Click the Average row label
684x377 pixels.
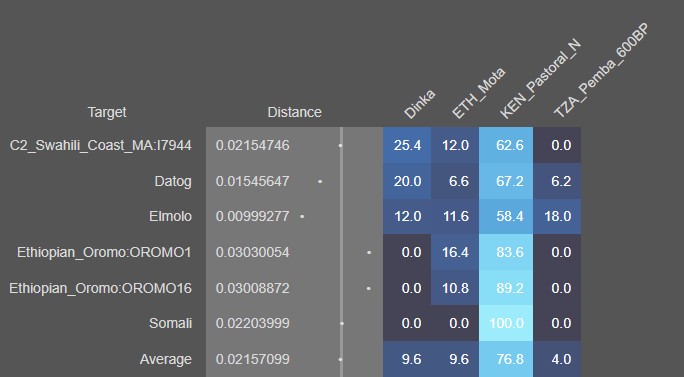pyautogui.click(x=165, y=359)
